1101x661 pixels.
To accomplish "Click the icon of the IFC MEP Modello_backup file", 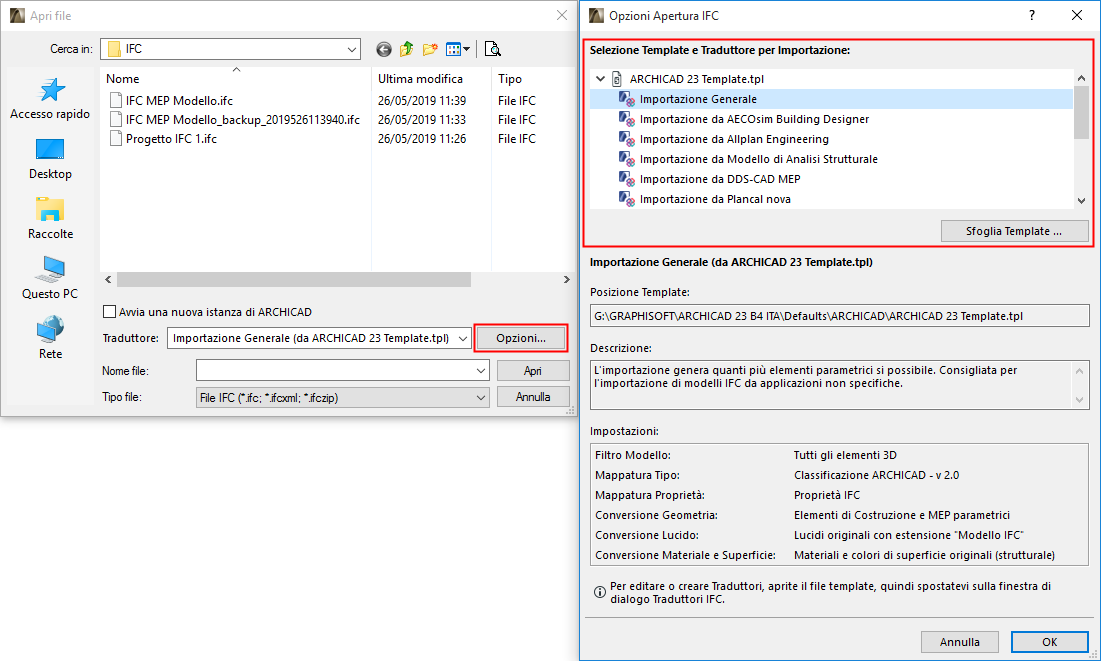I will click(x=116, y=119).
